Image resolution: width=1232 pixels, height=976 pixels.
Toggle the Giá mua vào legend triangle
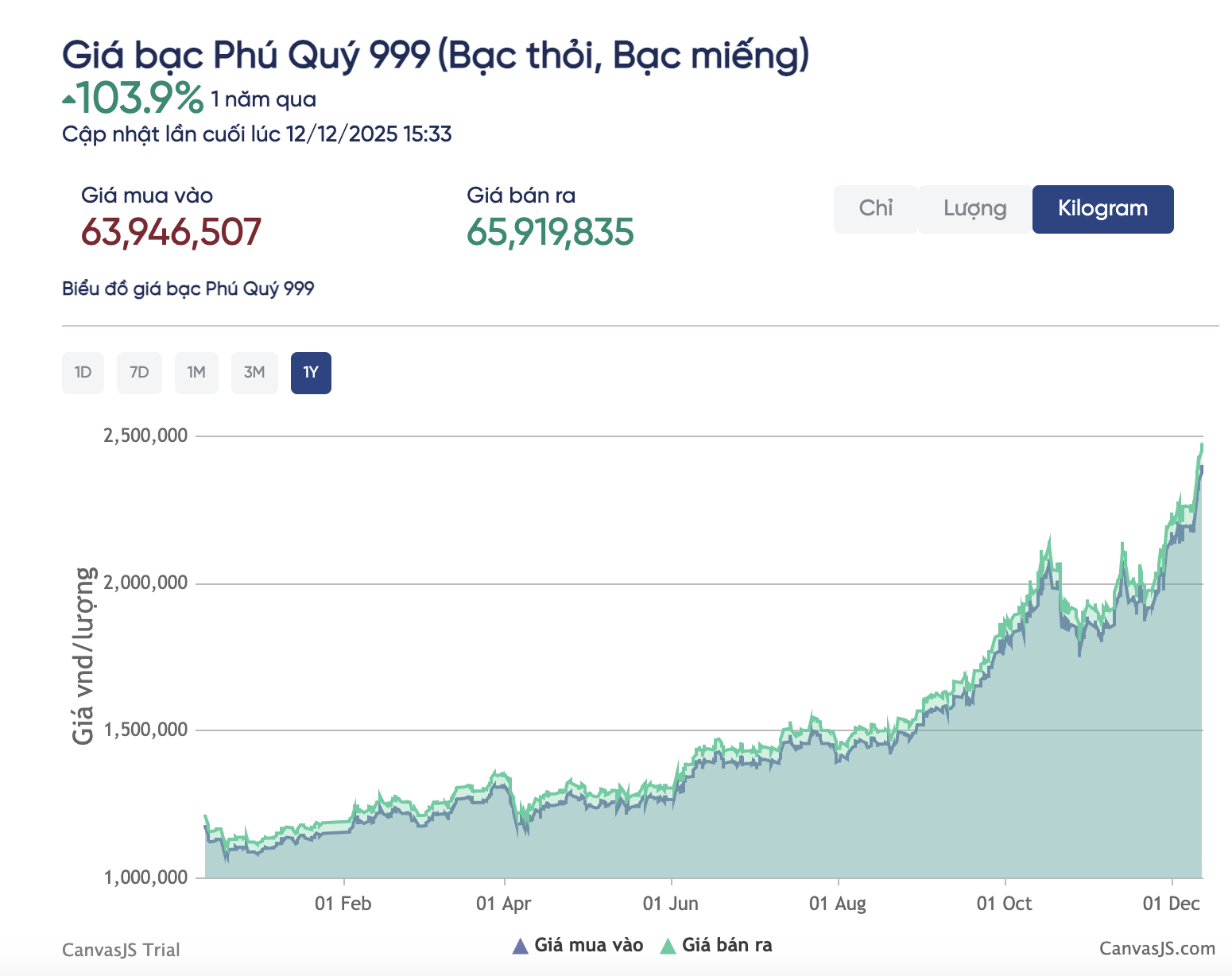pyautogui.click(x=521, y=946)
